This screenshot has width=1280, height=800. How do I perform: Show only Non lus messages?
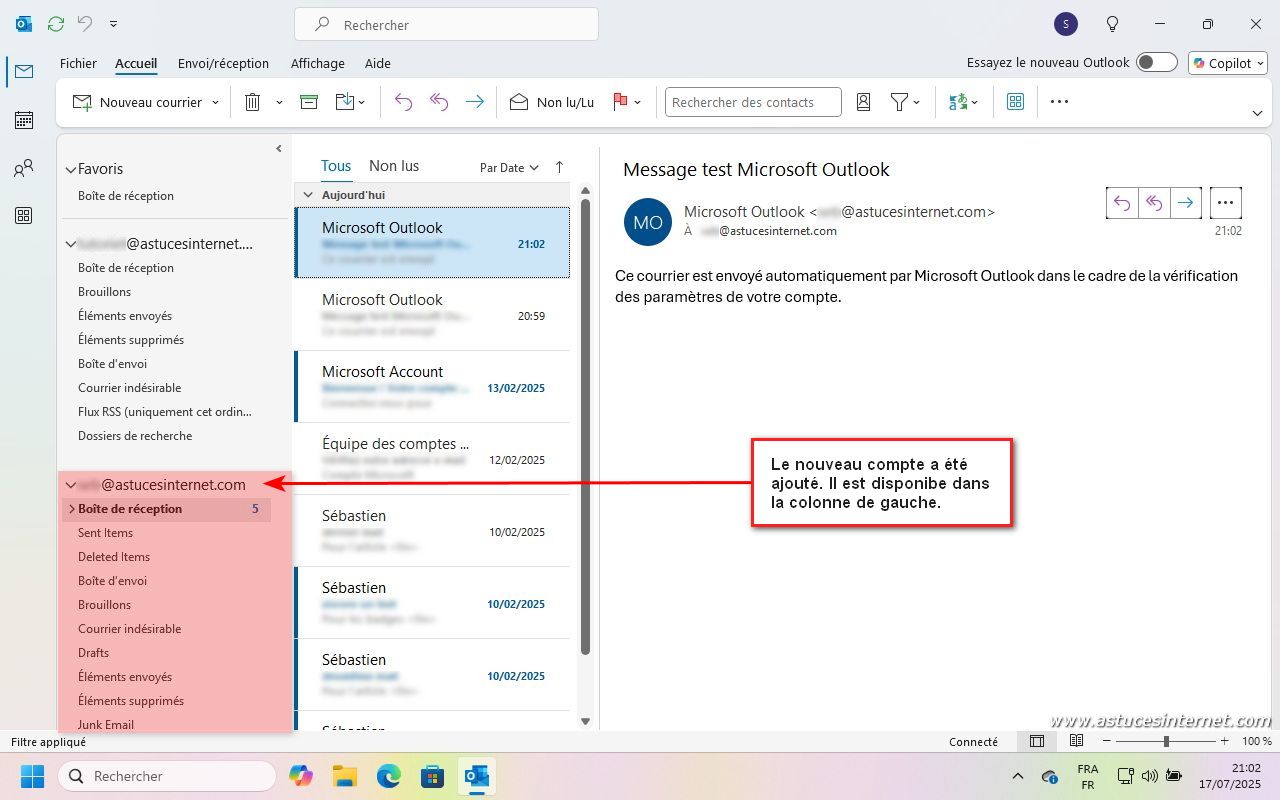coord(394,166)
